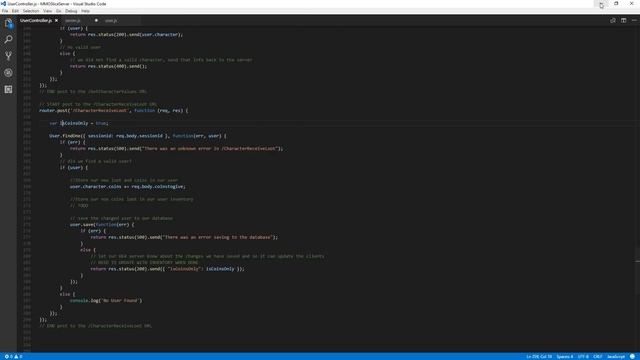Screen dimensions: 640x360
Task: Minimize the VS Code window
Action: tap(600, 4)
